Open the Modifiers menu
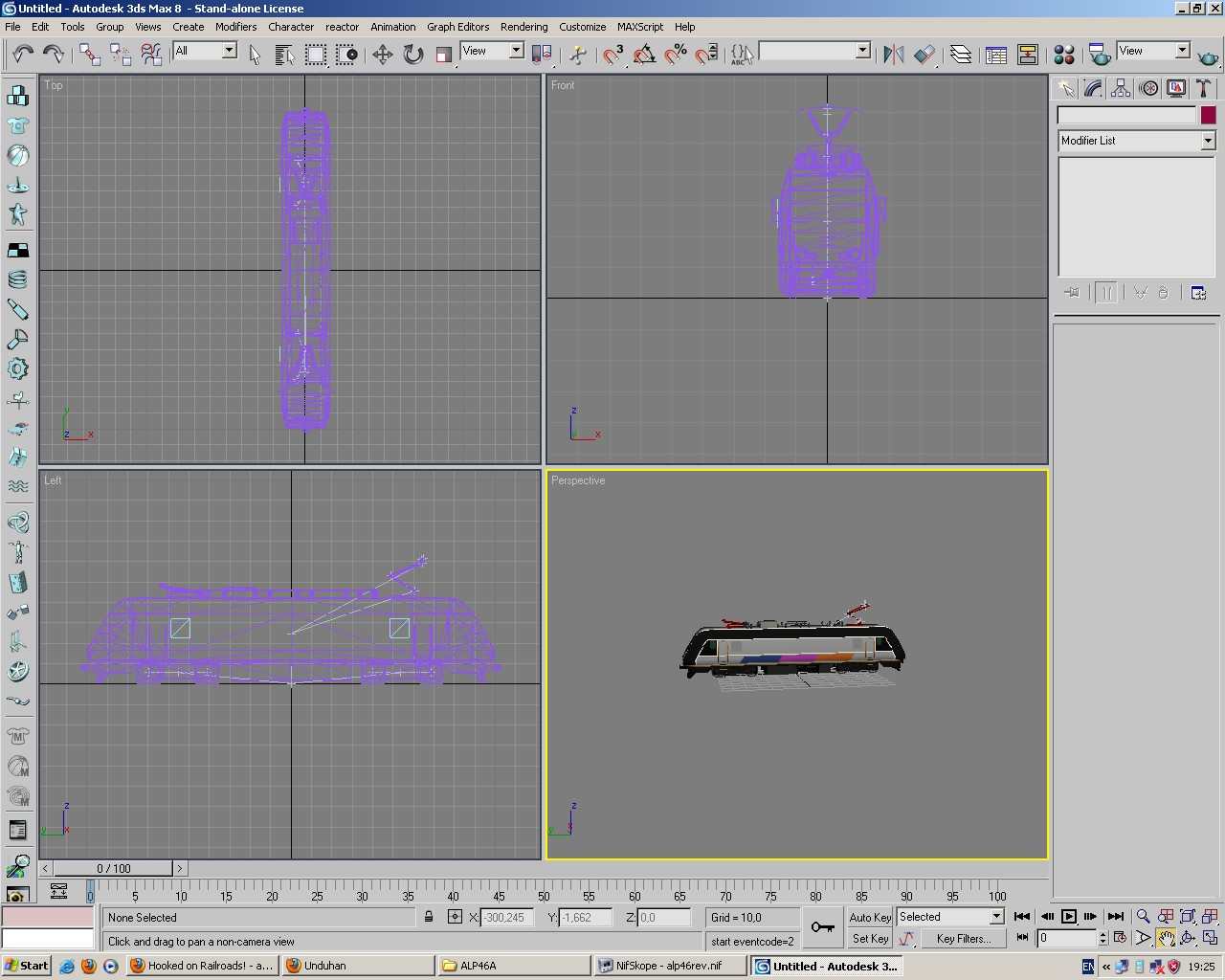This screenshot has height=980, width=1225. (235, 27)
